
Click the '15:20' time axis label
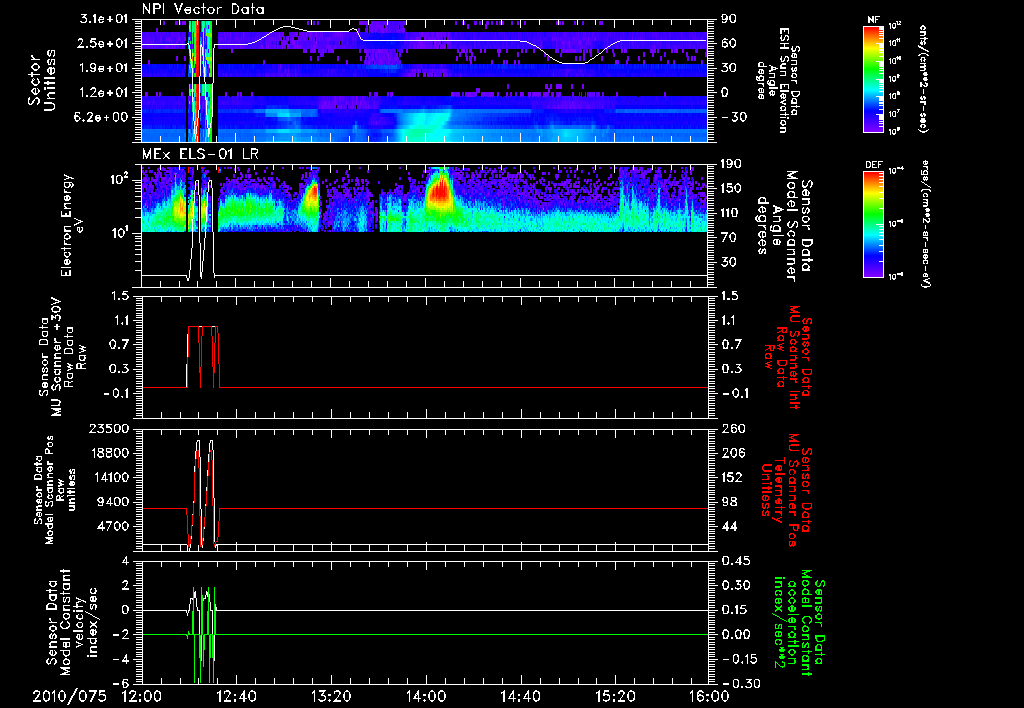615,696
